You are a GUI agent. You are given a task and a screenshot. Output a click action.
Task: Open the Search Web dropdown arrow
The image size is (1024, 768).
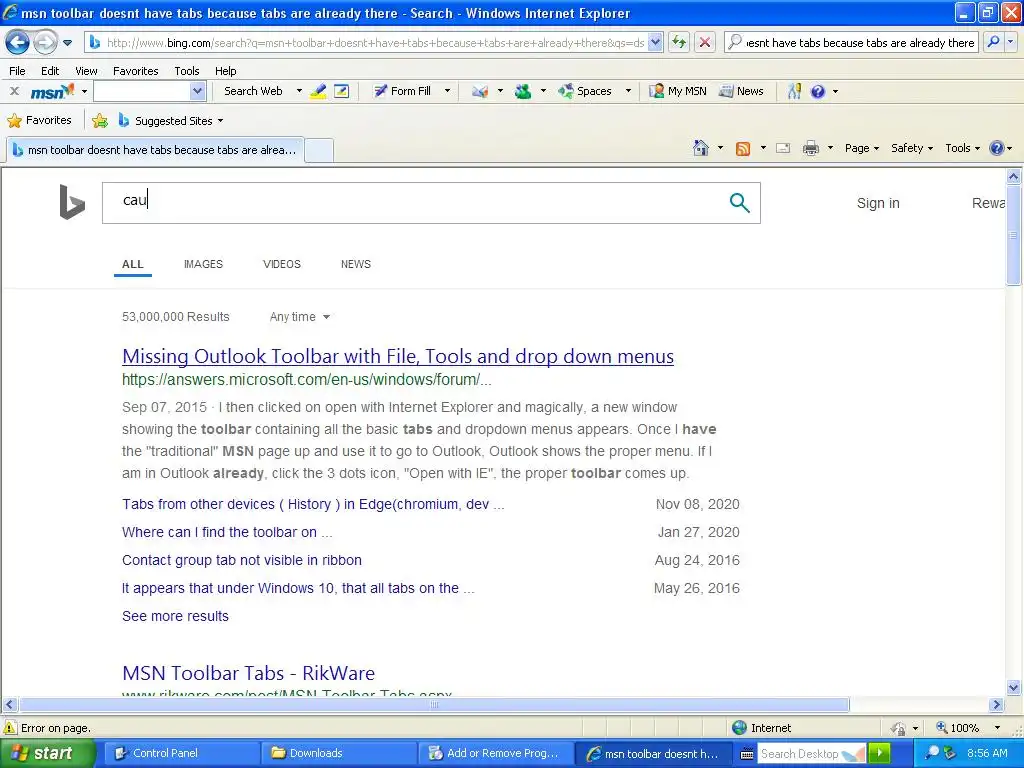(299, 91)
